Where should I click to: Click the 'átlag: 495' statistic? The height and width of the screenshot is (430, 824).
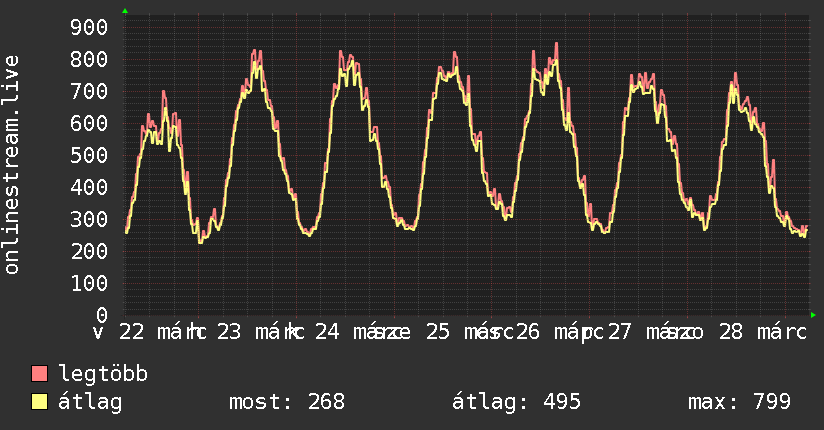point(517,402)
